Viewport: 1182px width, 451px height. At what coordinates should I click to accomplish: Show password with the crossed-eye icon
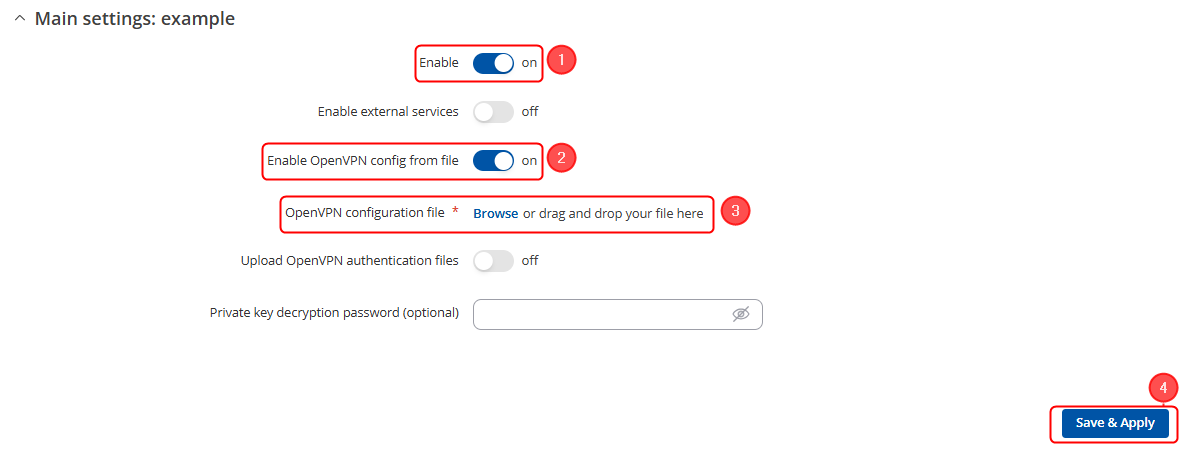tap(741, 314)
